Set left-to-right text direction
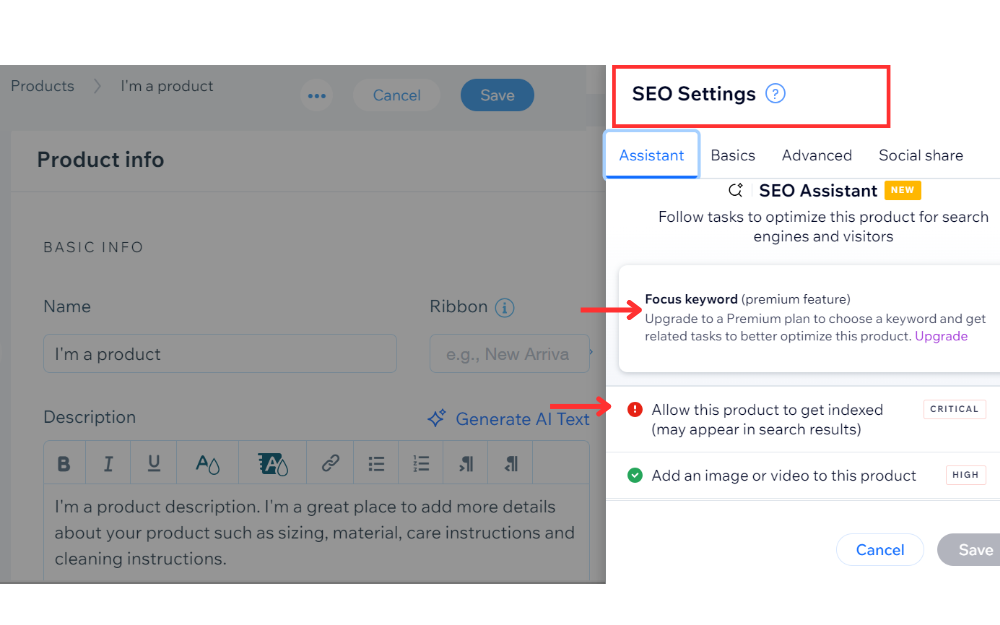This screenshot has height=625, width=1000. (x=466, y=463)
